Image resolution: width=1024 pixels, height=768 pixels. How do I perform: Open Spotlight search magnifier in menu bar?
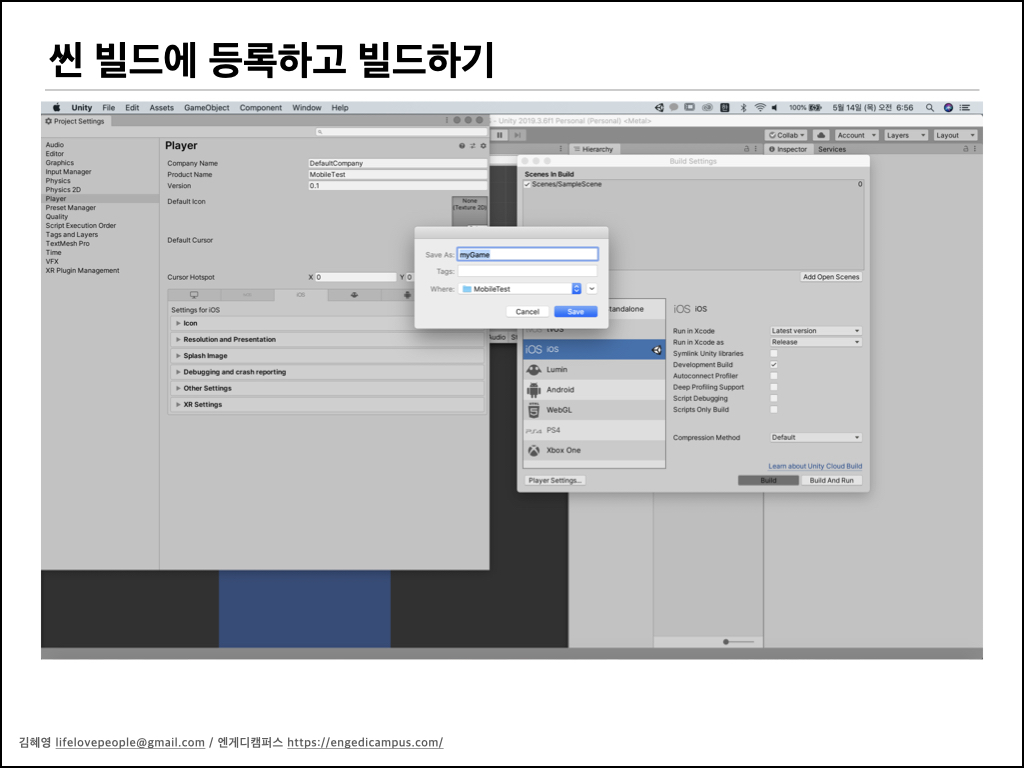929,108
